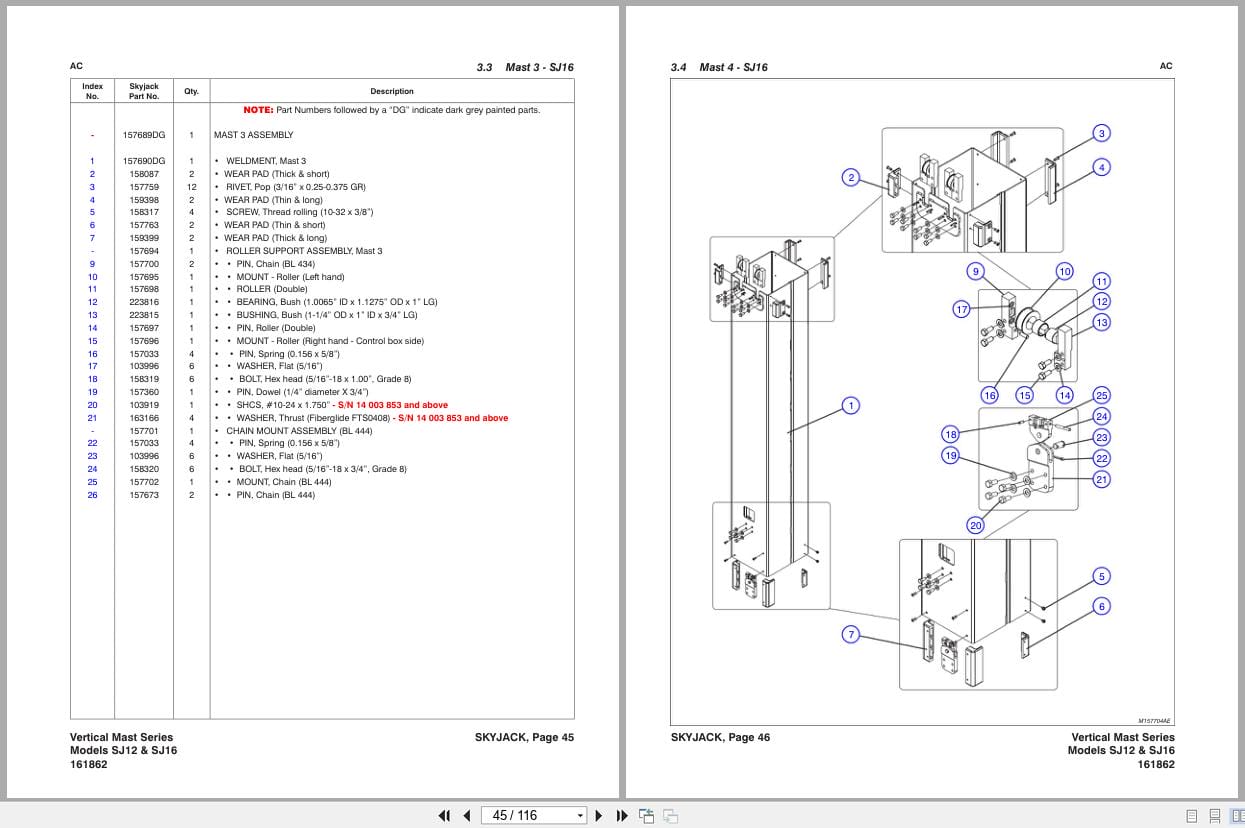
Task: Click callout circle 3 in diagram
Action: pos(1101,133)
